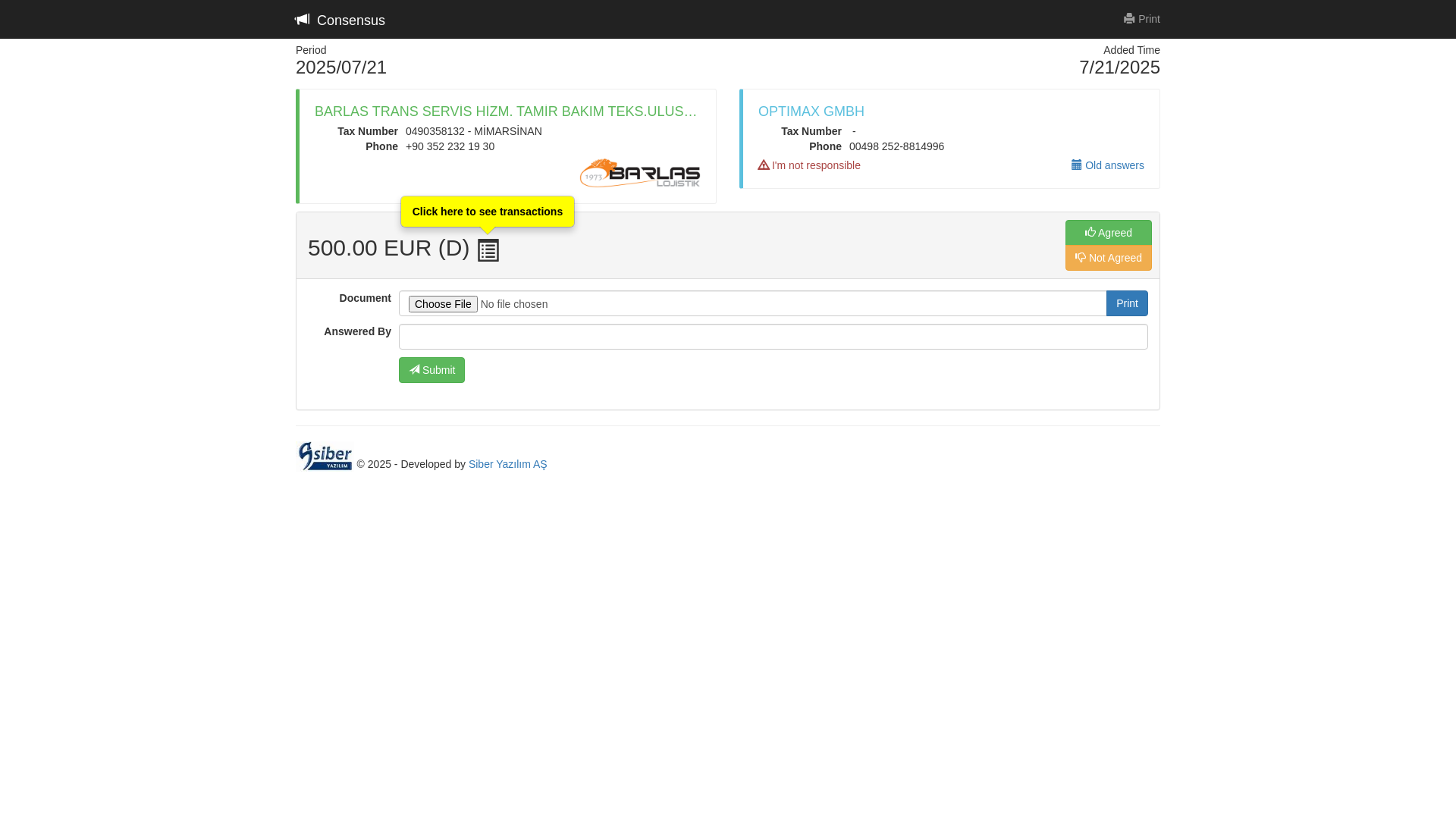The width and height of the screenshot is (1456, 819).
Task: Click the BARLAS TRANS SERVİS company title
Action: (x=506, y=111)
